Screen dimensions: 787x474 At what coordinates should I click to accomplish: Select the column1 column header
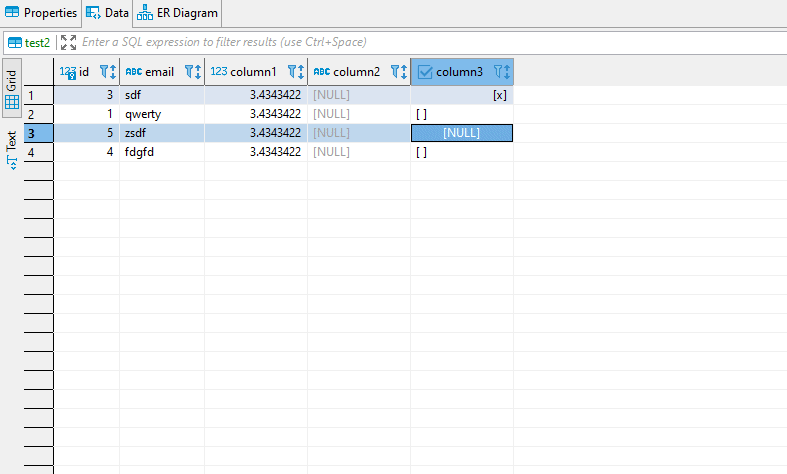coord(256,72)
